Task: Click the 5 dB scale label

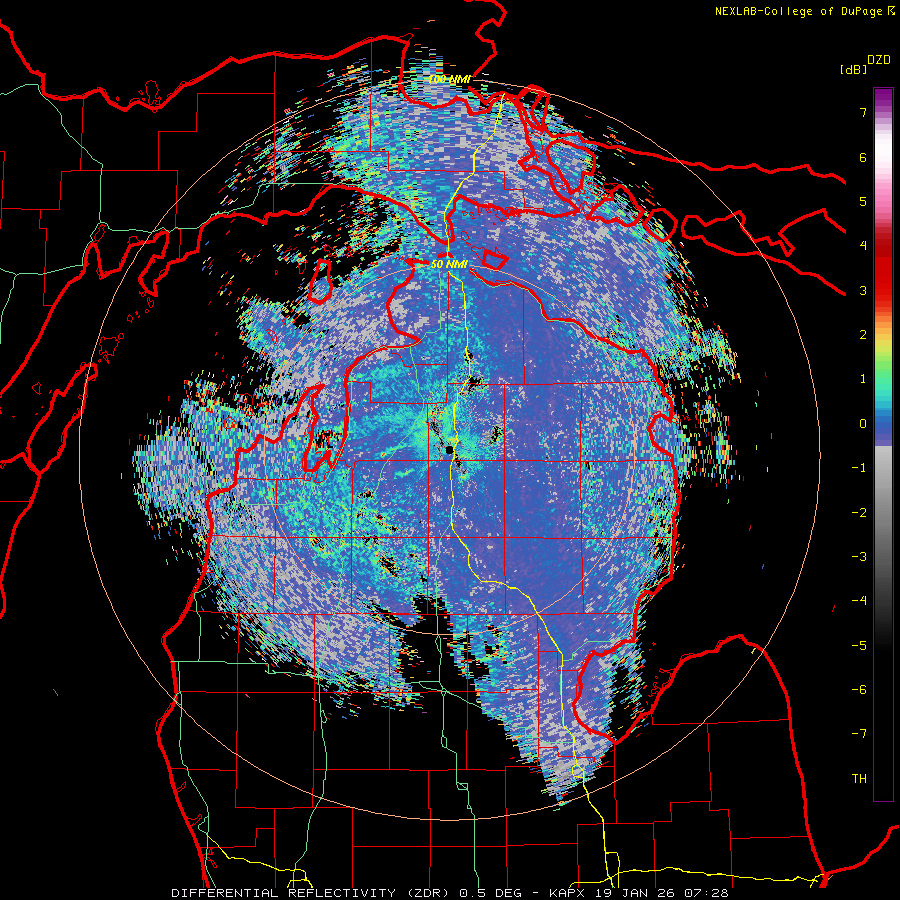Action: click(863, 201)
